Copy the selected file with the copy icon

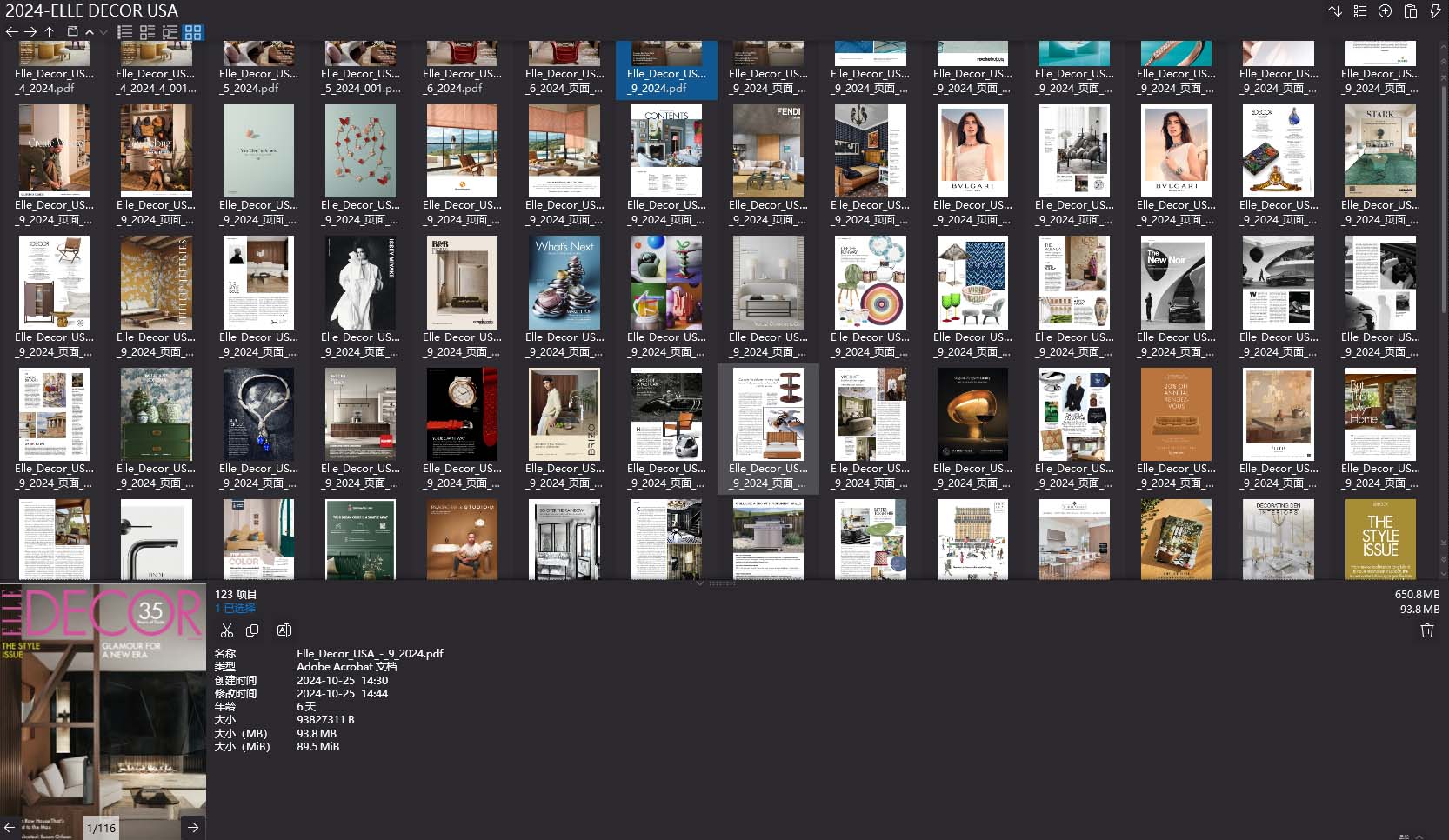click(x=252, y=630)
